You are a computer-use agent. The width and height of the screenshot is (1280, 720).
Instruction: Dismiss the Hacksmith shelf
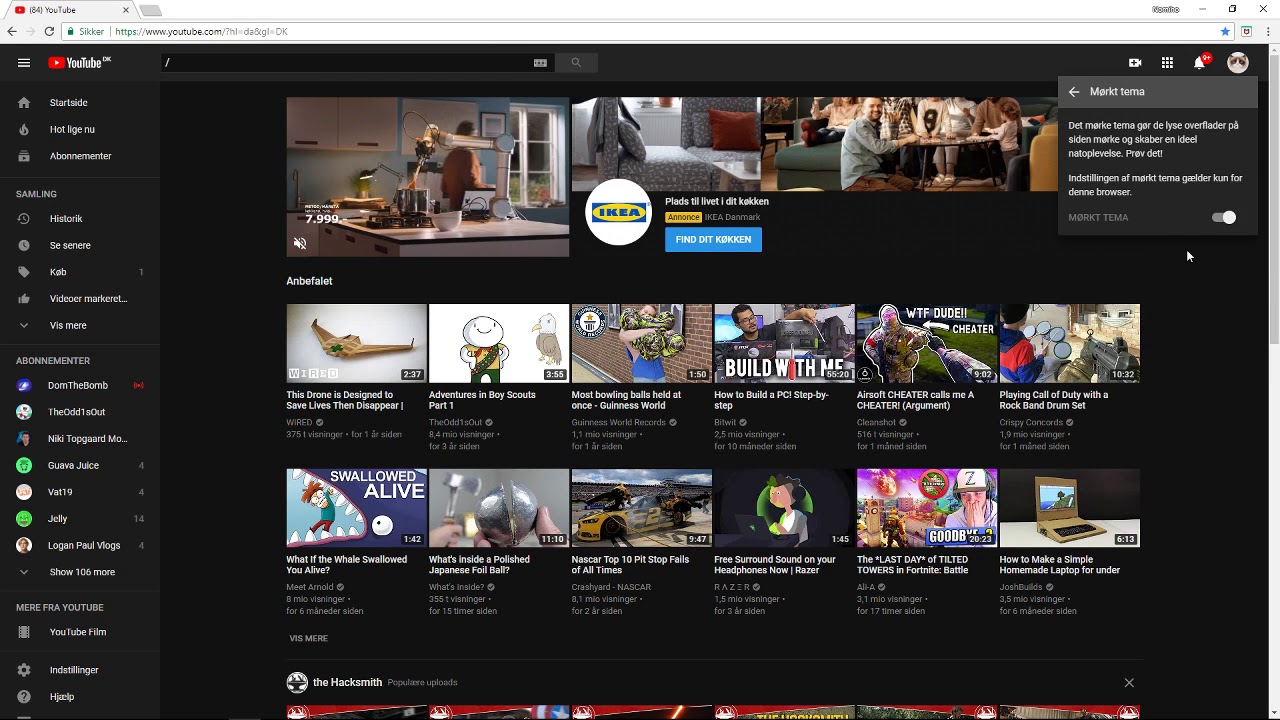click(1129, 683)
